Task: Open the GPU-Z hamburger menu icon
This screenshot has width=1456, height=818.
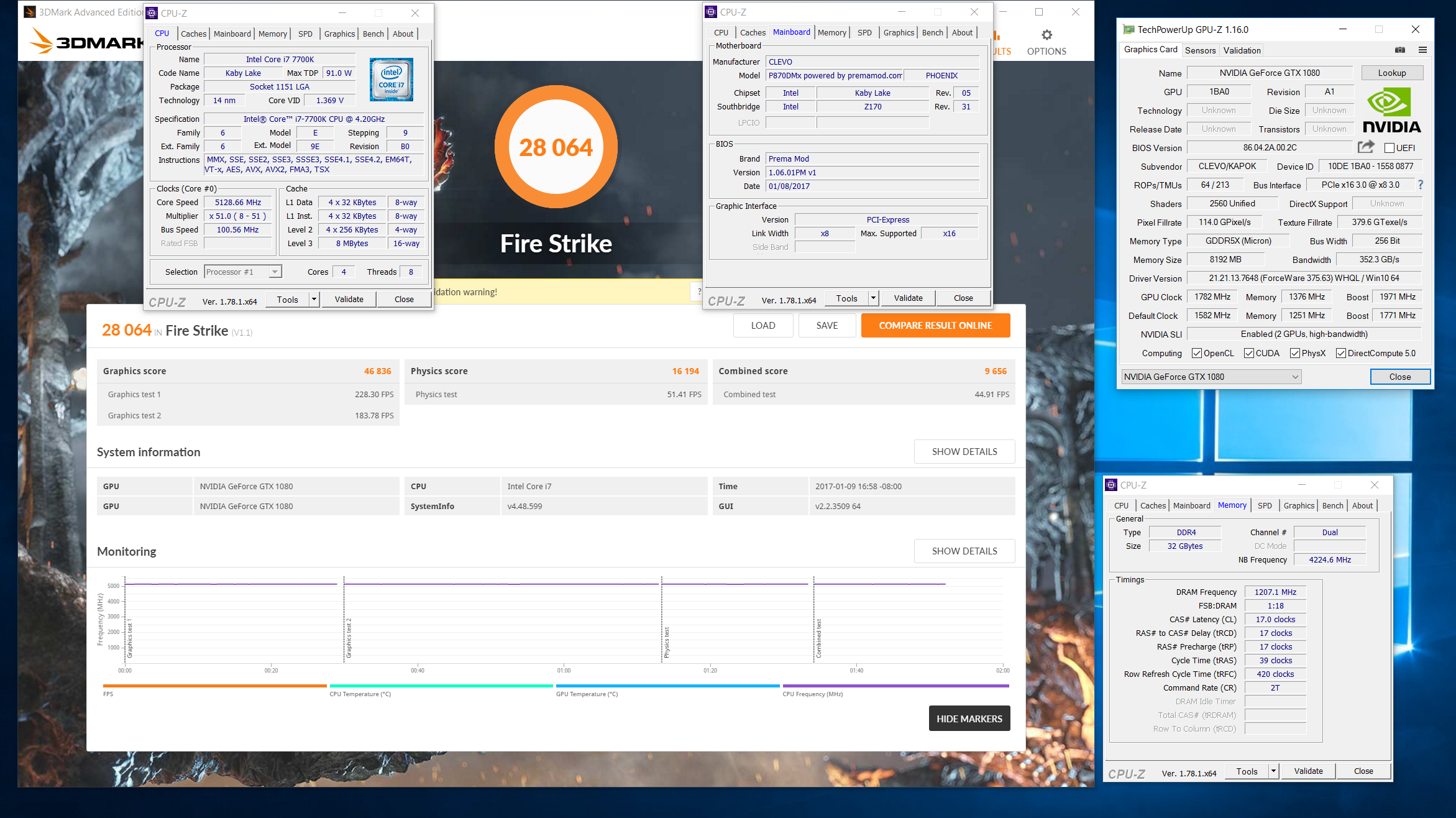Action: [1422, 50]
